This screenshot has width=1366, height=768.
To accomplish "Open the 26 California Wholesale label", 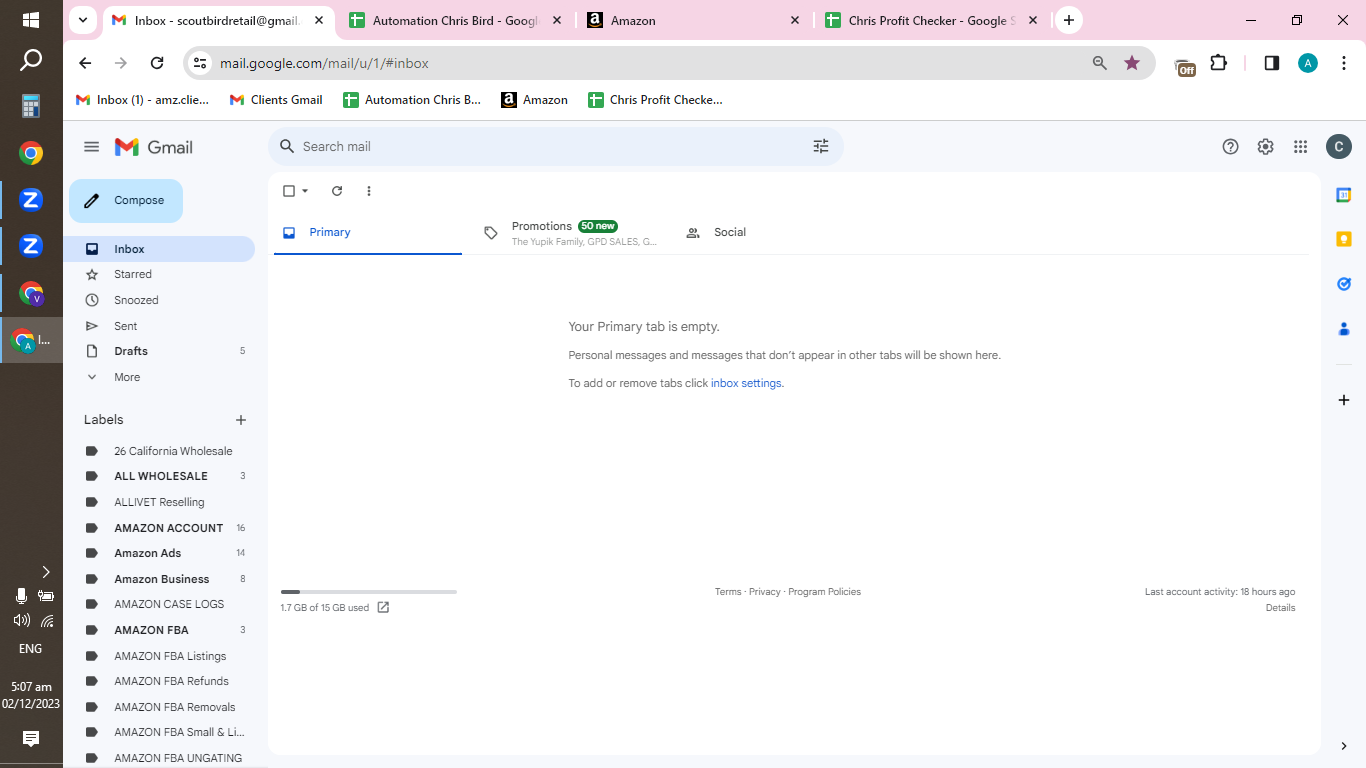I will tap(161, 451).
